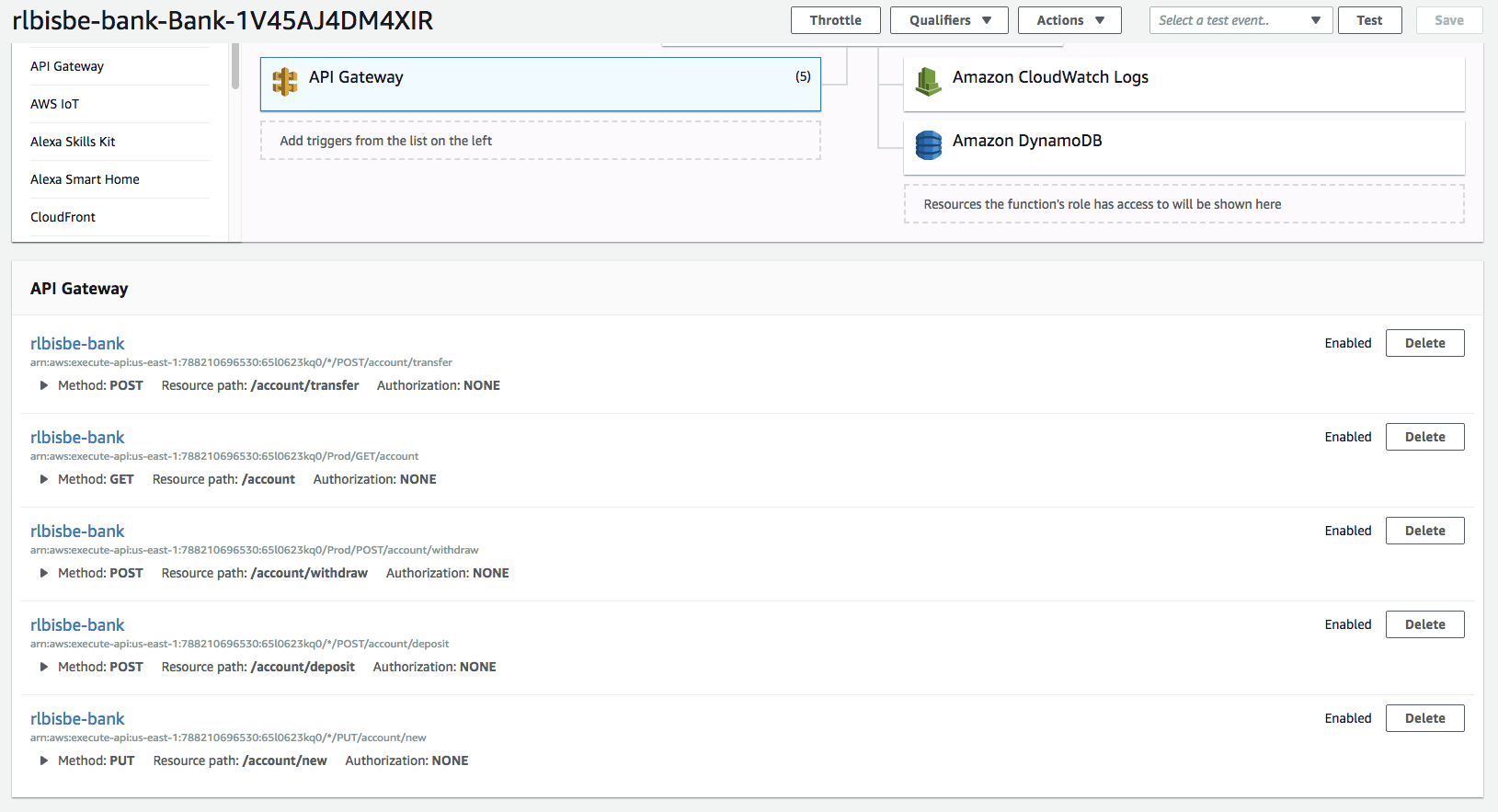Screen dimensions: 1498x812
Task: Select Alexa Skills Kit from the triggers list
Action: coord(73,142)
